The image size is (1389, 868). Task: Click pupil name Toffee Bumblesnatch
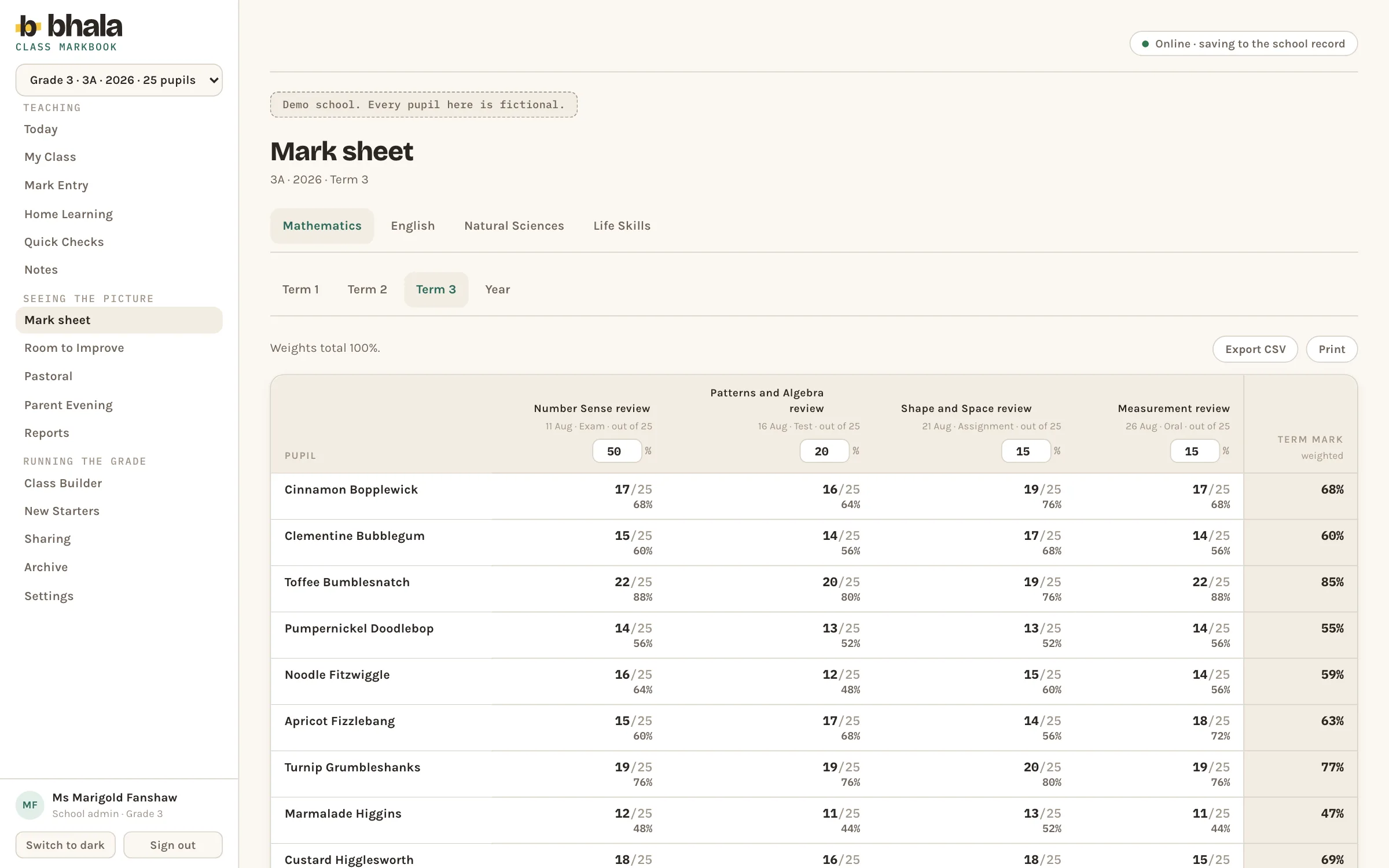pos(347,582)
